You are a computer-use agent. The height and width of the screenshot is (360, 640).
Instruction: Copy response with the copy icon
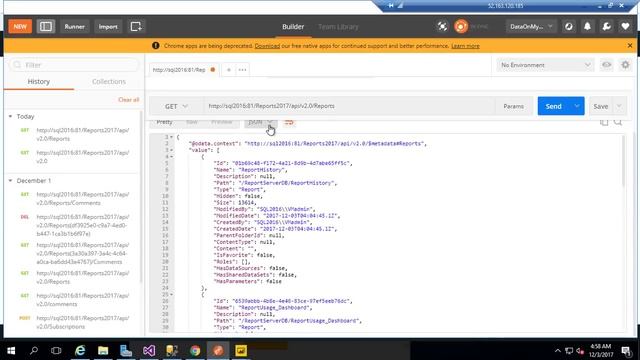pyautogui.click(x=604, y=122)
